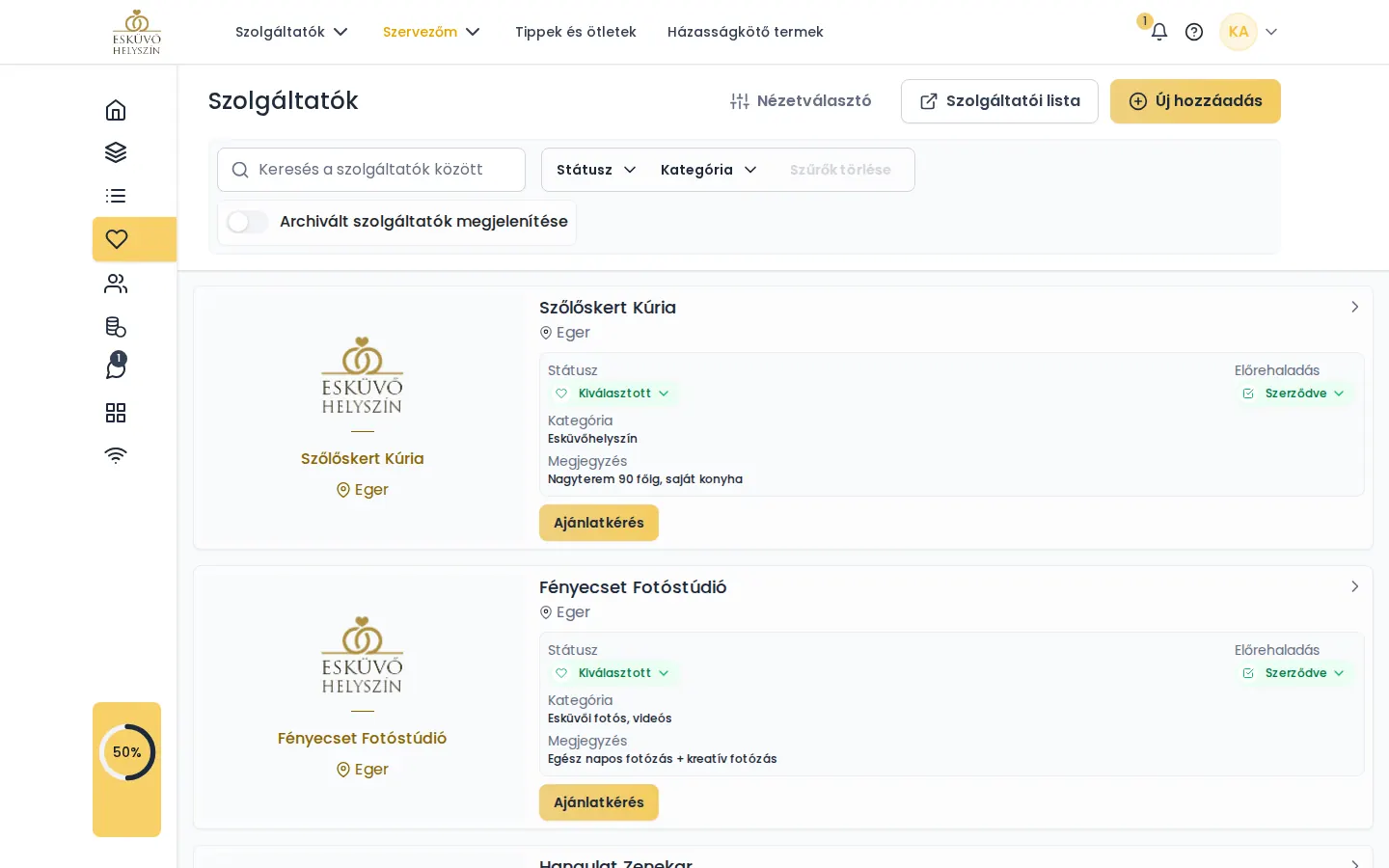This screenshot has height=868, width=1389.
Task: Expand the Státusz filter dropdown
Action: (596, 170)
